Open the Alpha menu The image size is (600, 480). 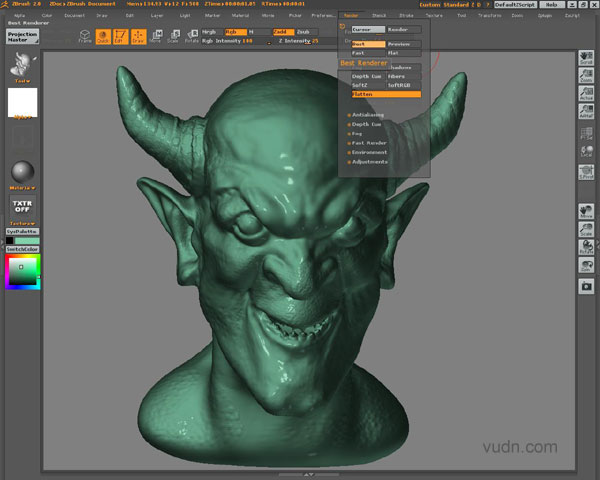pos(20,16)
